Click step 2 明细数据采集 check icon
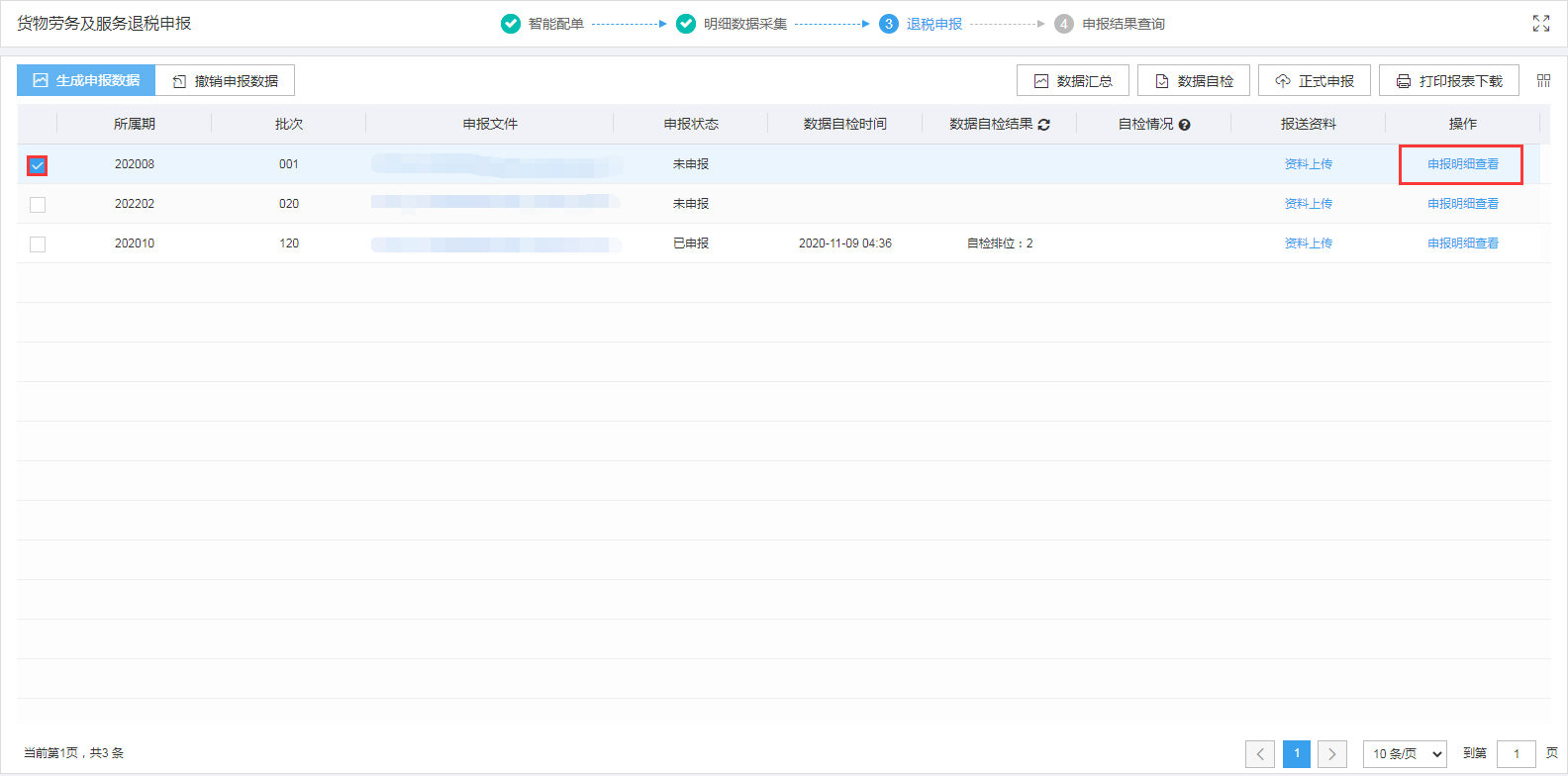Viewport: 1568px width, 776px height. click(686, 24)
